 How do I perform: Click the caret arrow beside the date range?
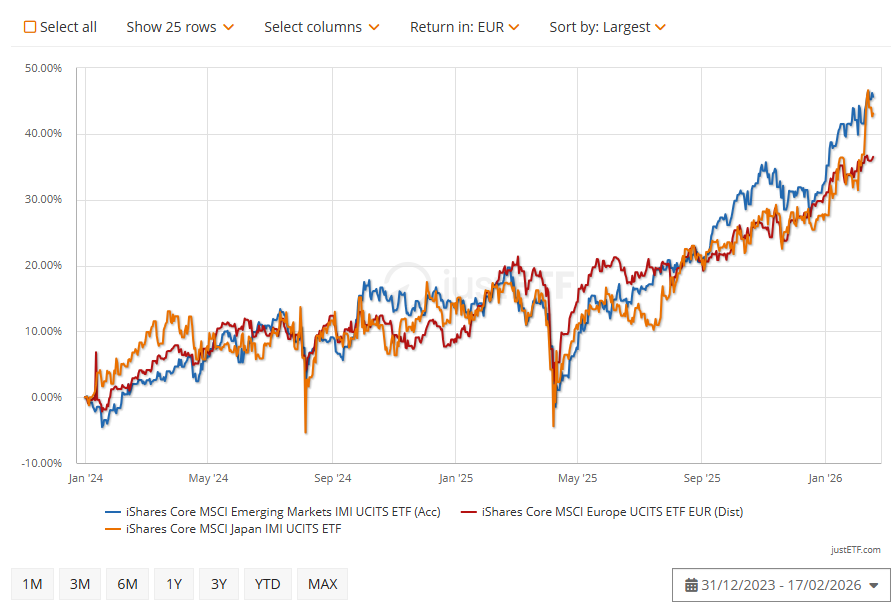pos(874,585)
